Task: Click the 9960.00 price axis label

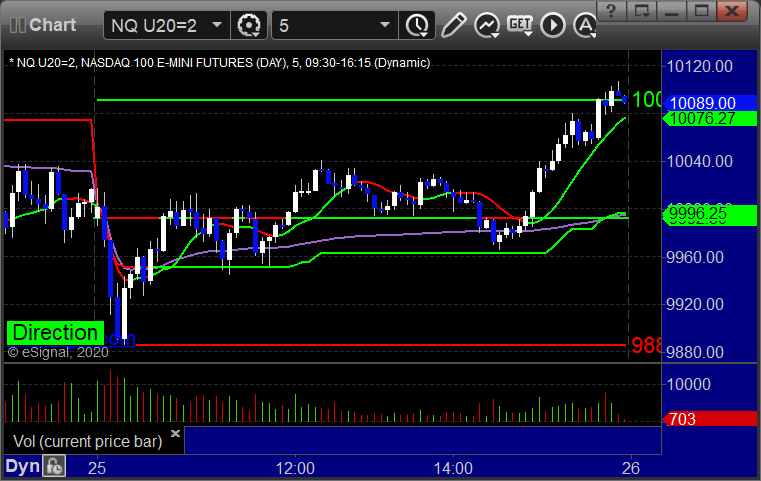Action: coord(695,257)
